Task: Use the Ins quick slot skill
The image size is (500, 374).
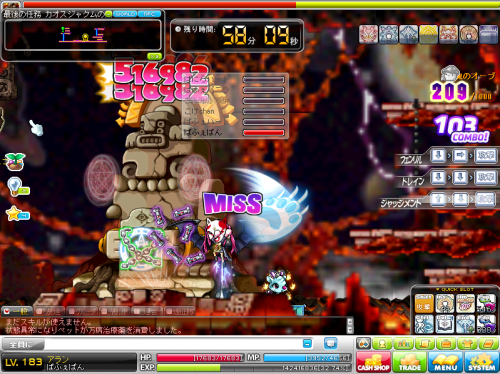Action: 445,303
